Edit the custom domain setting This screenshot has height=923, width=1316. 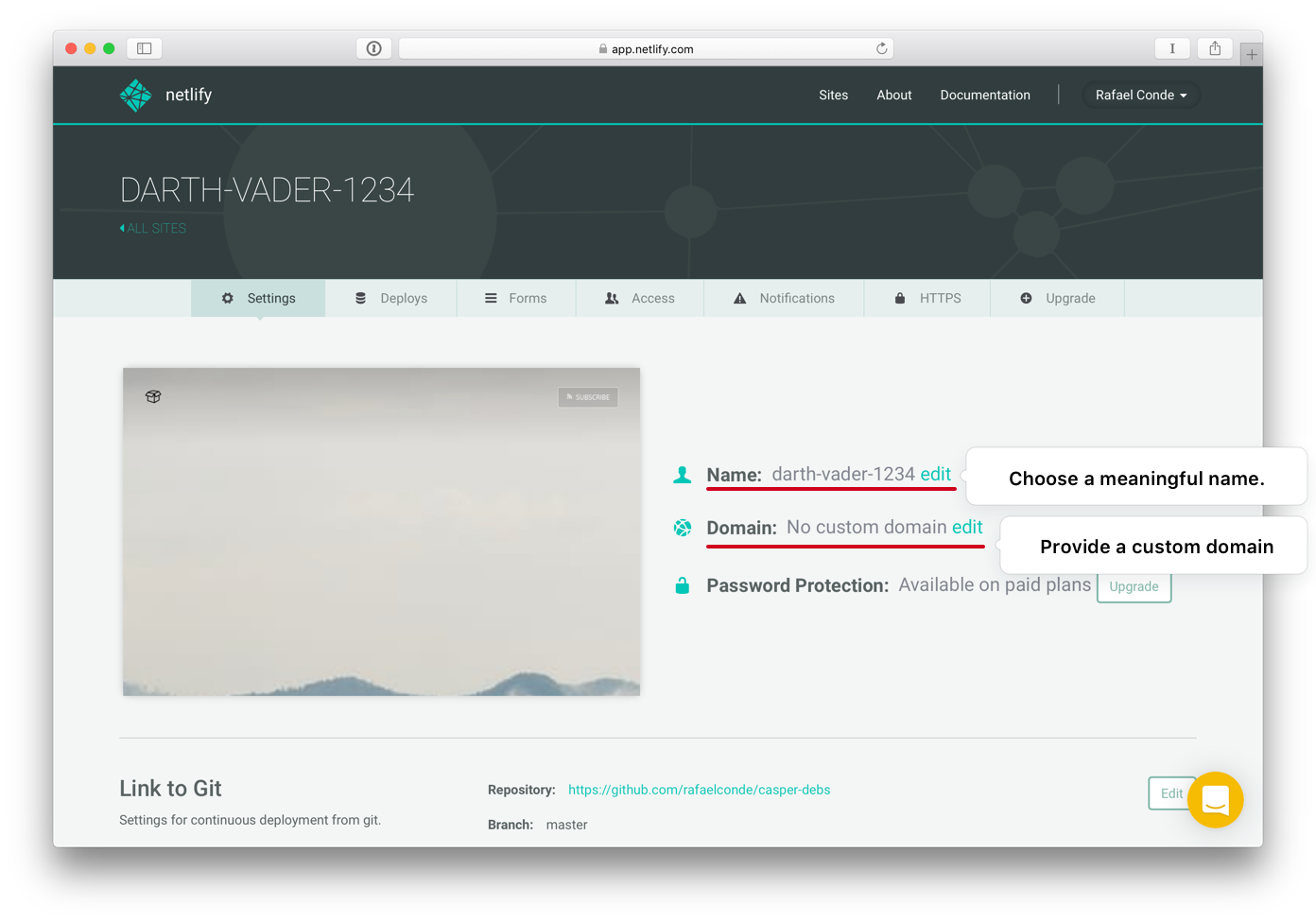click(x=967, y=527)
